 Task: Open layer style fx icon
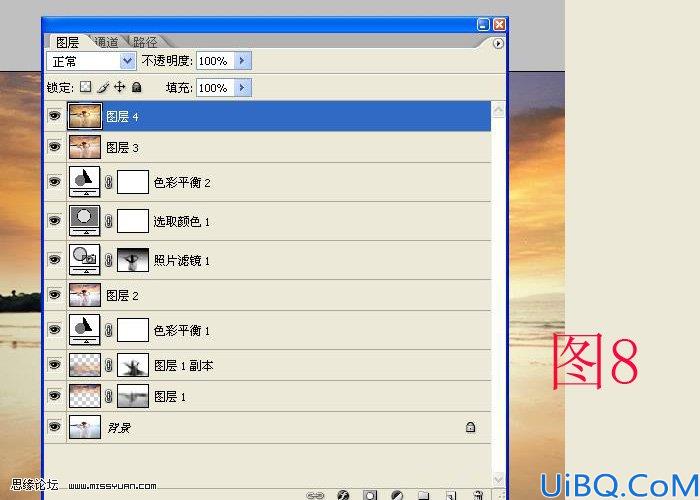tap(343, 495)
